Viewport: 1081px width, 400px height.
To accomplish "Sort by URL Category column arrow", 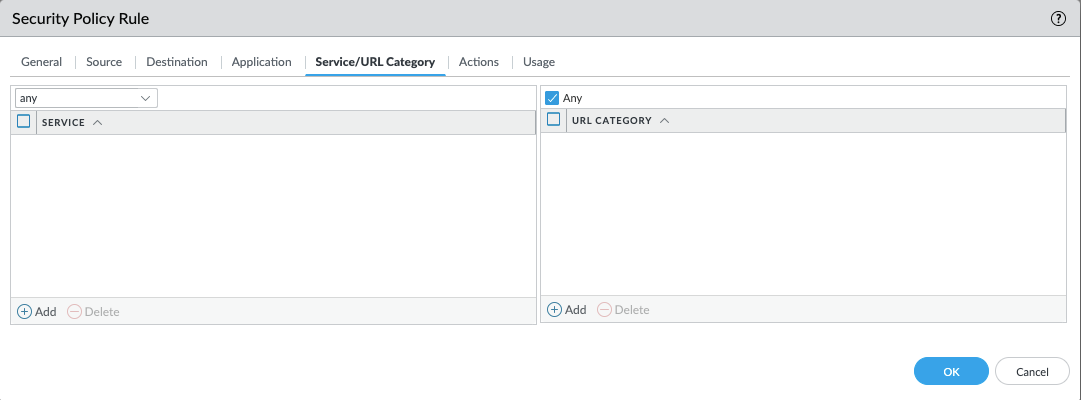I will pyautogui.click(x=665, y=120).
